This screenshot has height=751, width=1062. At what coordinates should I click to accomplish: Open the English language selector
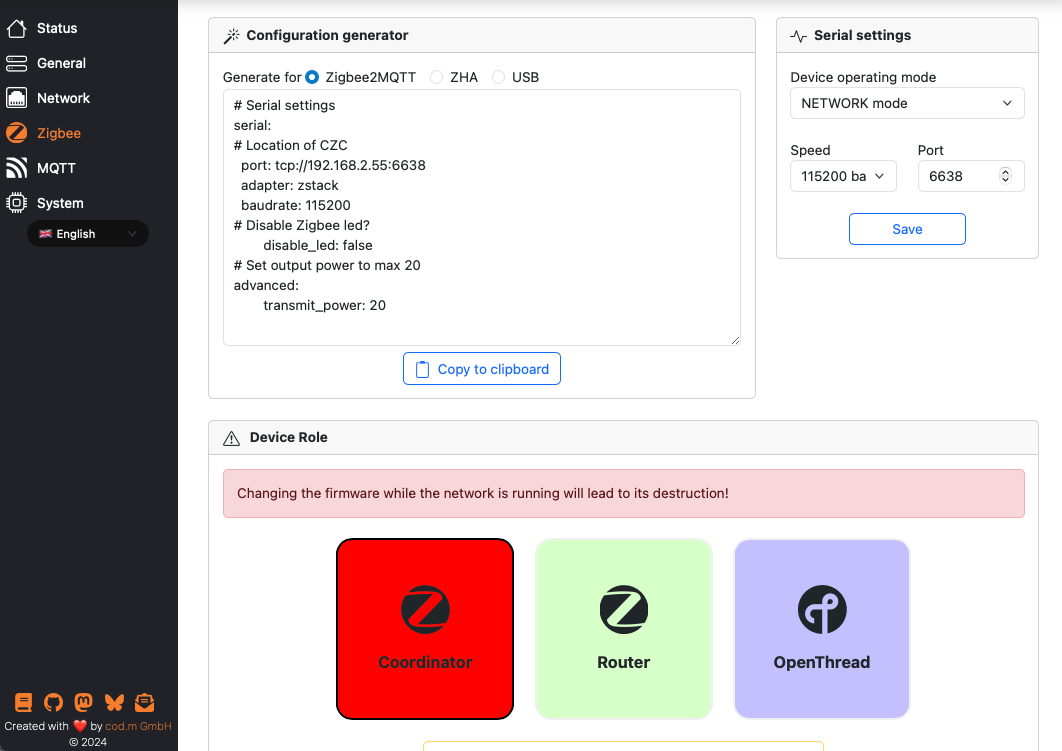[x=88, y=234]
